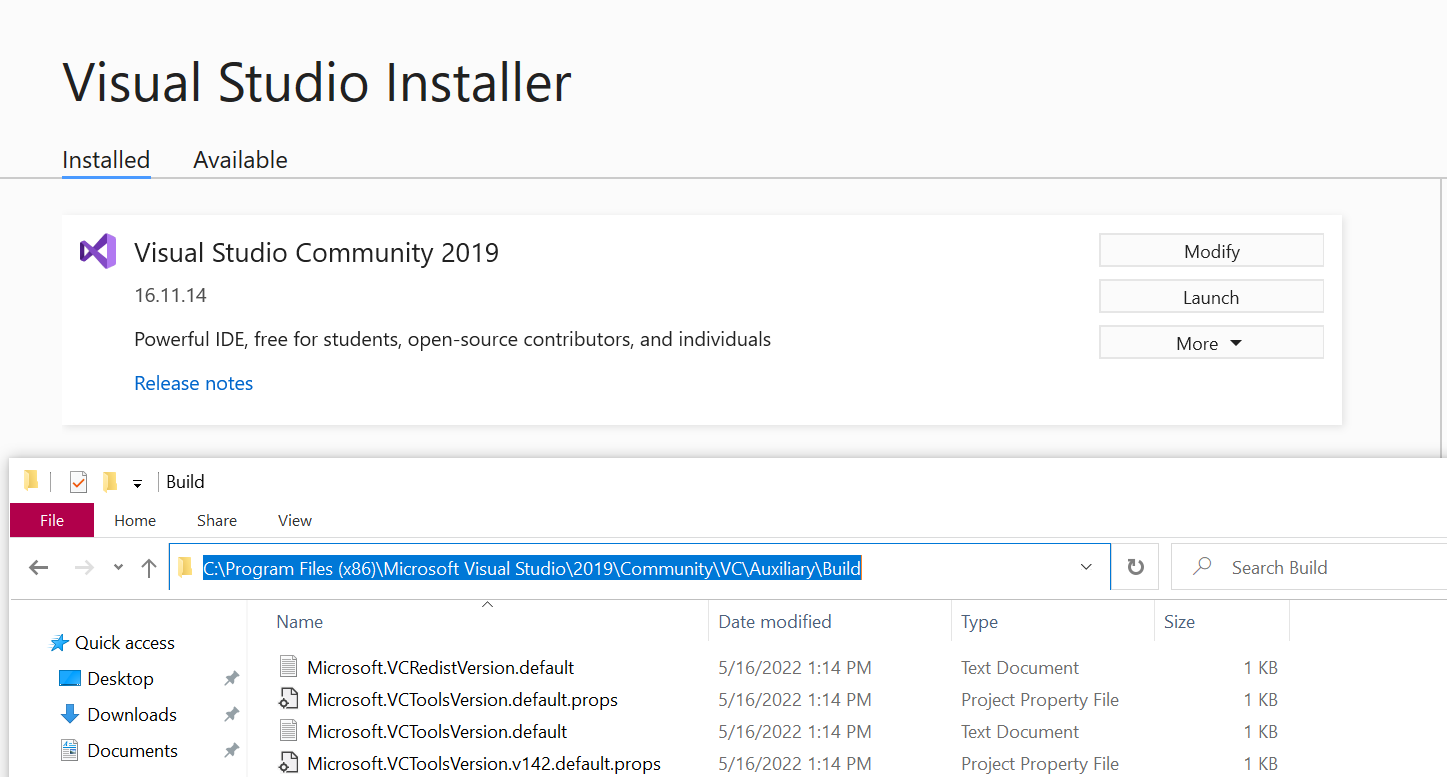The width and height of the screenshot is (1447, 777).
Task: Open the View ribbon tab
Action: click(295, 520)
